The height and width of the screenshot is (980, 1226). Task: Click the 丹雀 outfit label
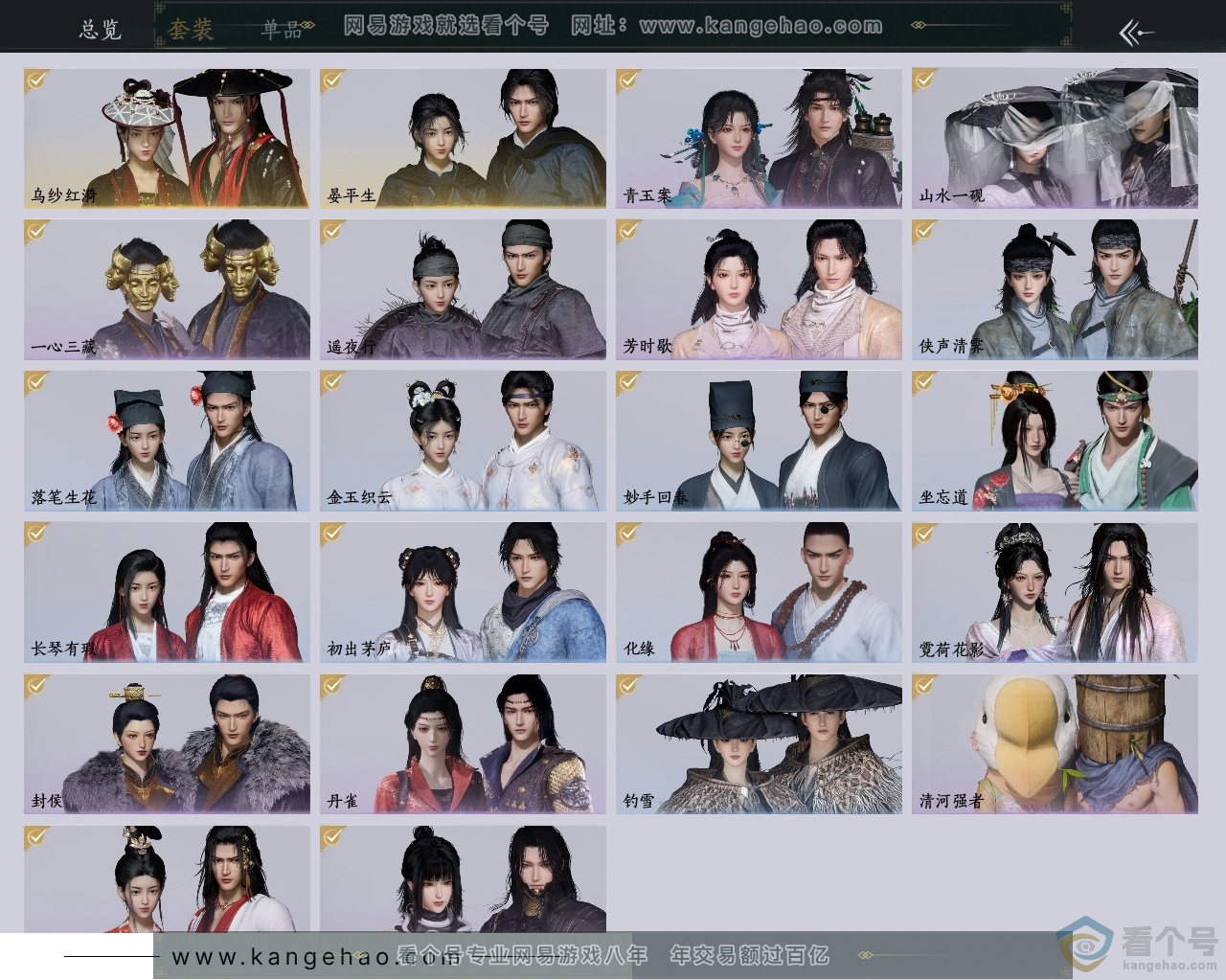(x=343, y=800)
